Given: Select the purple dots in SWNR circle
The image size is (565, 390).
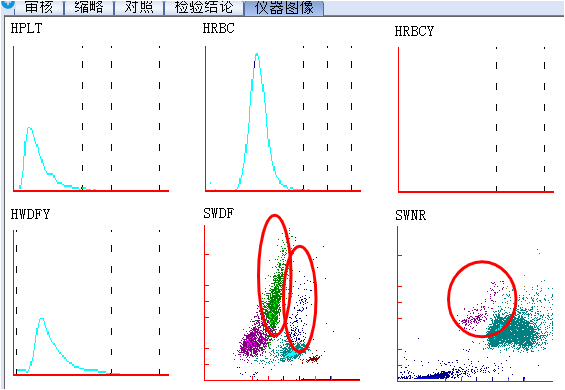Looking at the screenshot, I should [479, 306].
